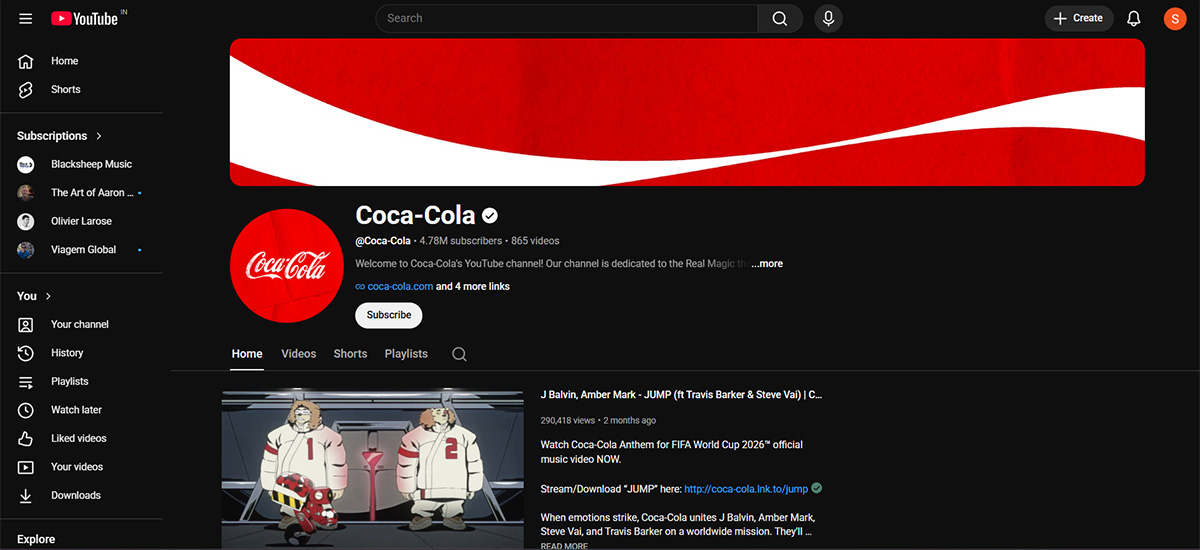The height and width of the screenshot is (550, 1200).
Task: Click the Blacksheep Music channel avatar
Action: [x=26, y=164]
